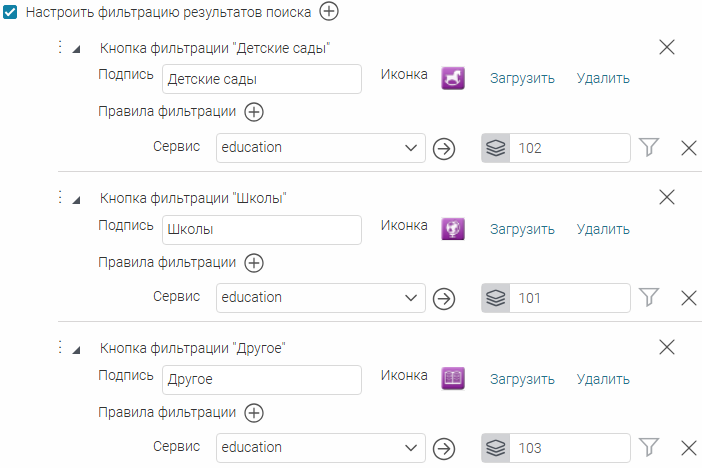Add a filtering rule for Детские сады

point(254,112)
